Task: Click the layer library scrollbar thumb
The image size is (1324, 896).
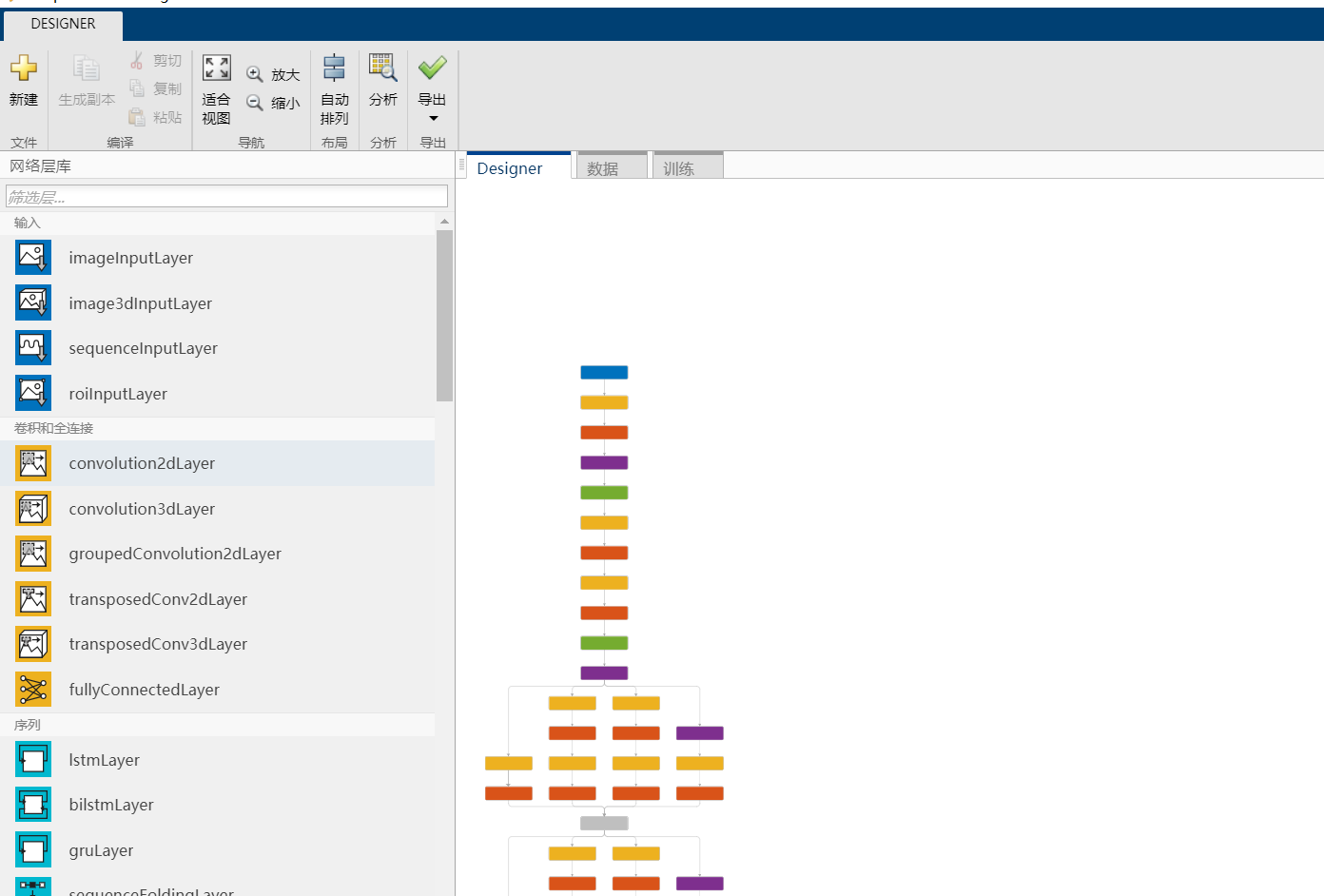Action: click(444, 315)
